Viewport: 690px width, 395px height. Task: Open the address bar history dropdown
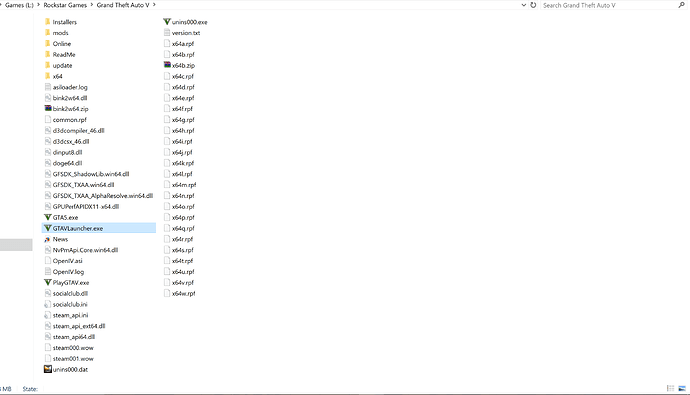[x=524, y=5]
